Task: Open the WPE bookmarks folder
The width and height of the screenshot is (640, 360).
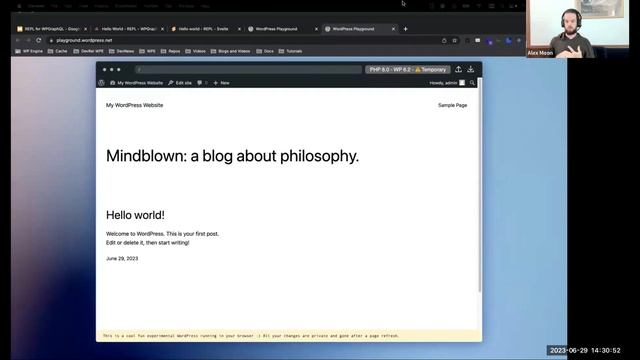Action: [x=147, y=51]
